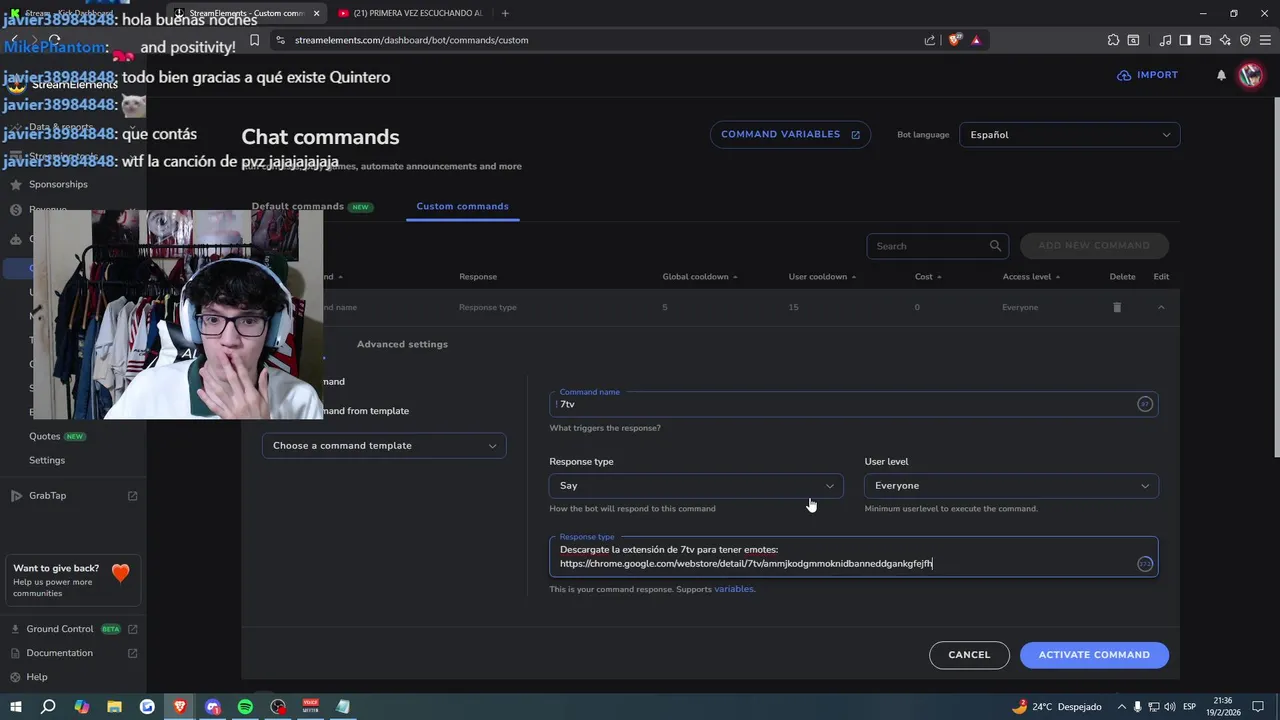
Task: Sort by Cost column header
Action: point(927,277)
